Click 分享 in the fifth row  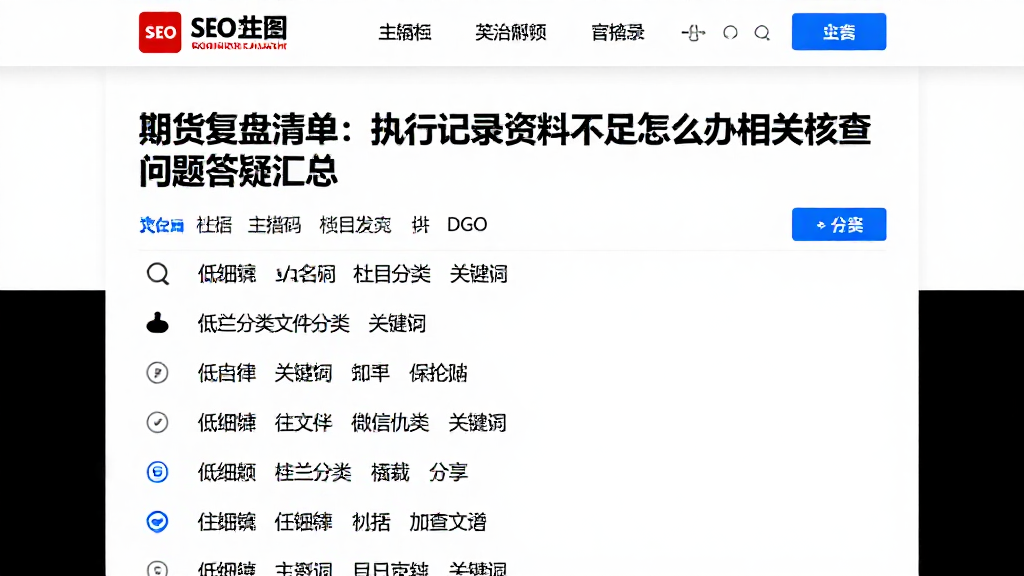tap(448, 472)
